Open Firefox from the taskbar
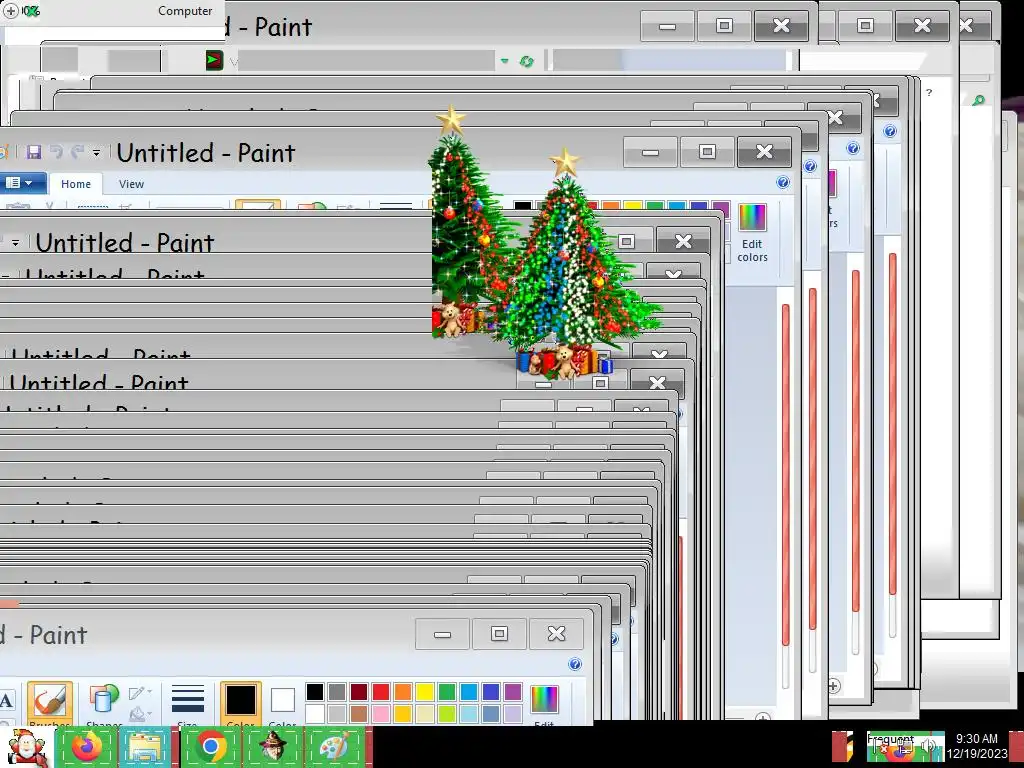The image size is (1024, 768). click(87, 746)
